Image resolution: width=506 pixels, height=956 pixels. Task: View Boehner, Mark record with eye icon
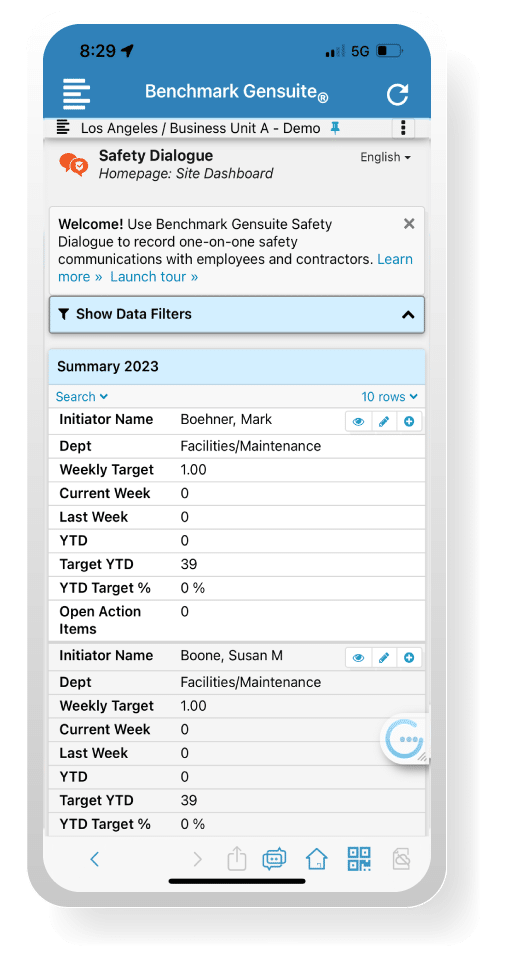(358, 421)
